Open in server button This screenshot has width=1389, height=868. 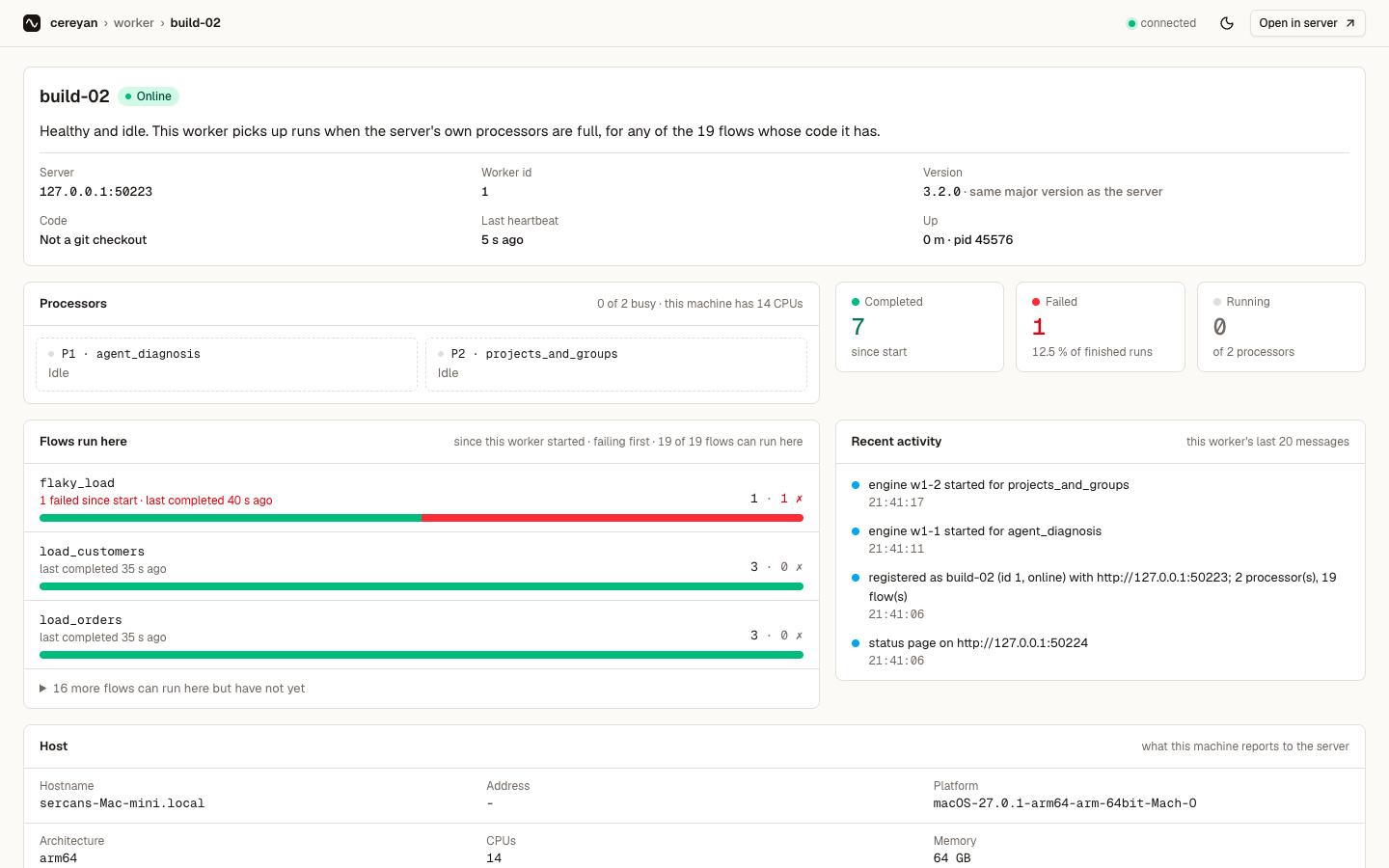click(1307, 23)
